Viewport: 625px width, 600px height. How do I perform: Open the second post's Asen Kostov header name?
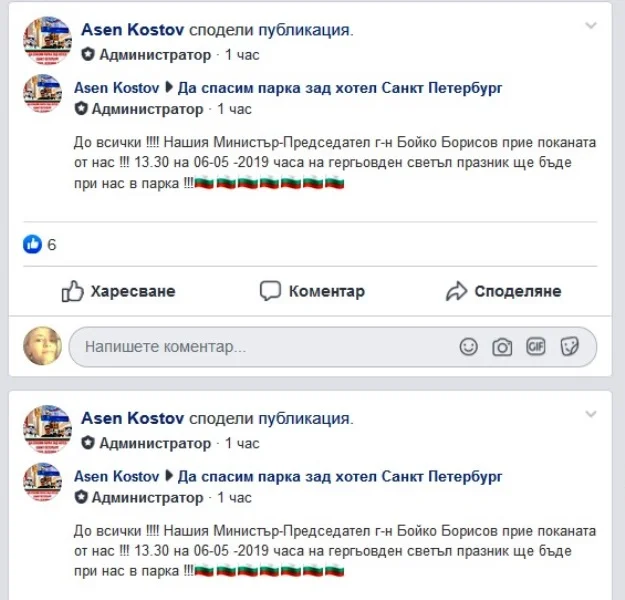click(132, 419)
